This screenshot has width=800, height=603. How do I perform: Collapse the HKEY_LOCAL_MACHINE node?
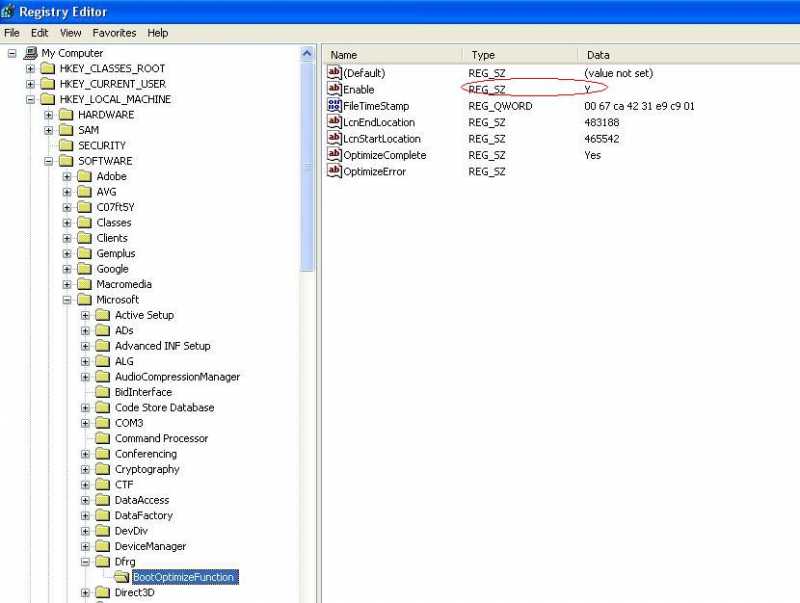tap(30, 99)
